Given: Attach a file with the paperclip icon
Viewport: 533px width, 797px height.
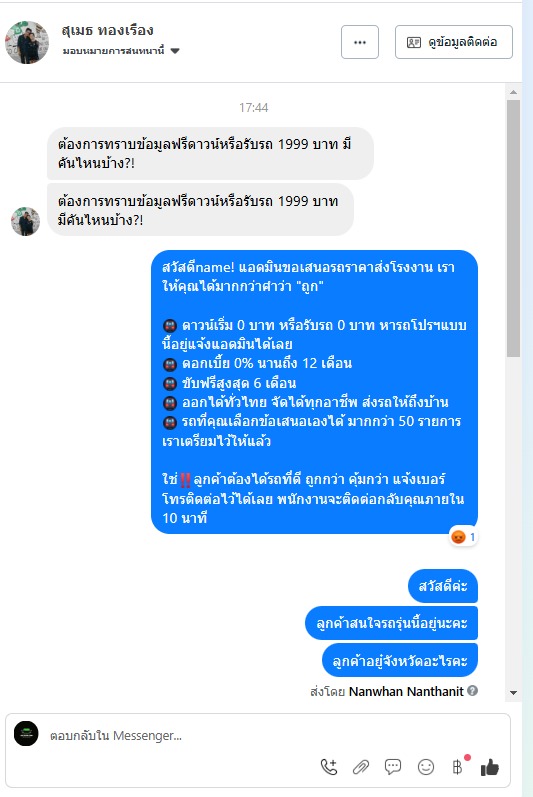Looking at the screenshot, I should [361, 767].
